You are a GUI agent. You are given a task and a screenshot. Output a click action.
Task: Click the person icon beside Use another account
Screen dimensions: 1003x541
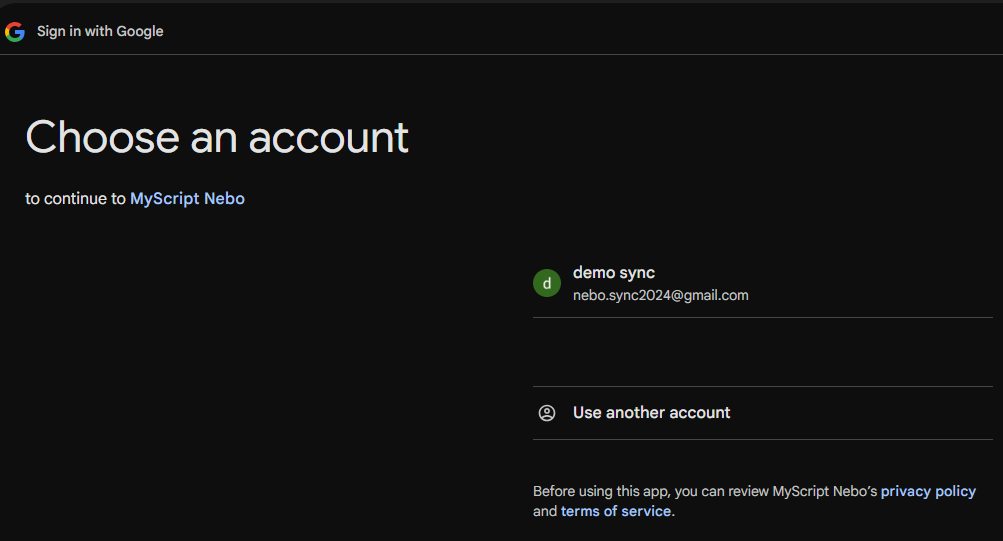pos(547,413)
